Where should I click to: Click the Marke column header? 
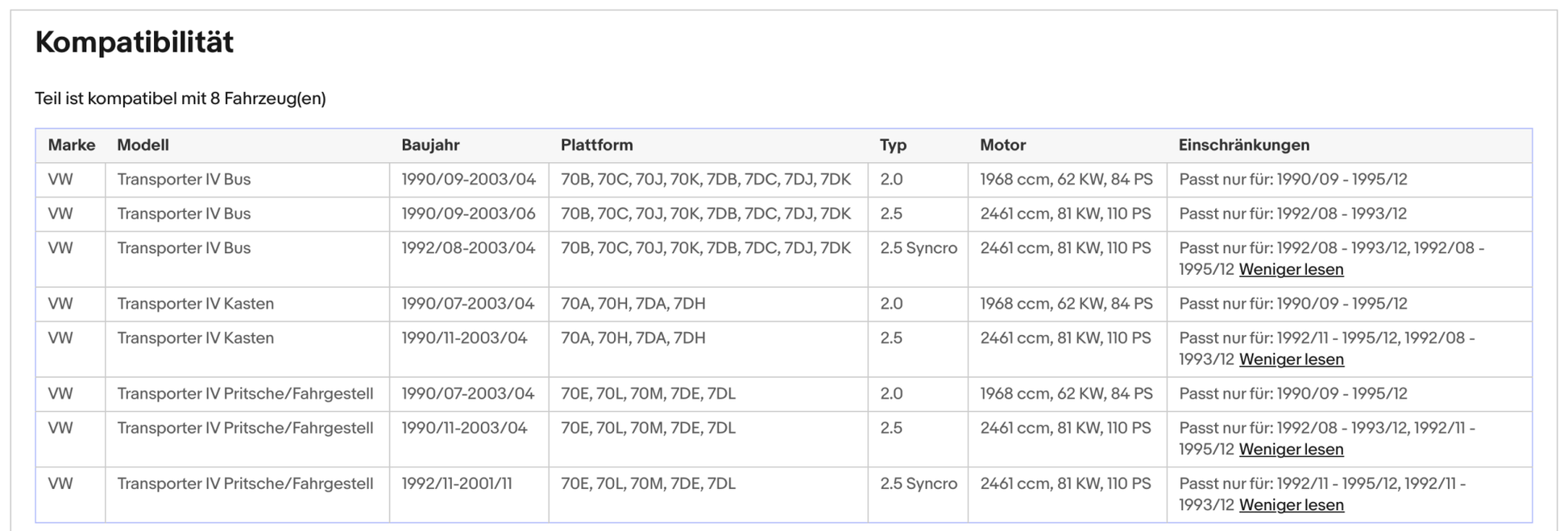click(x=71, y=145)
